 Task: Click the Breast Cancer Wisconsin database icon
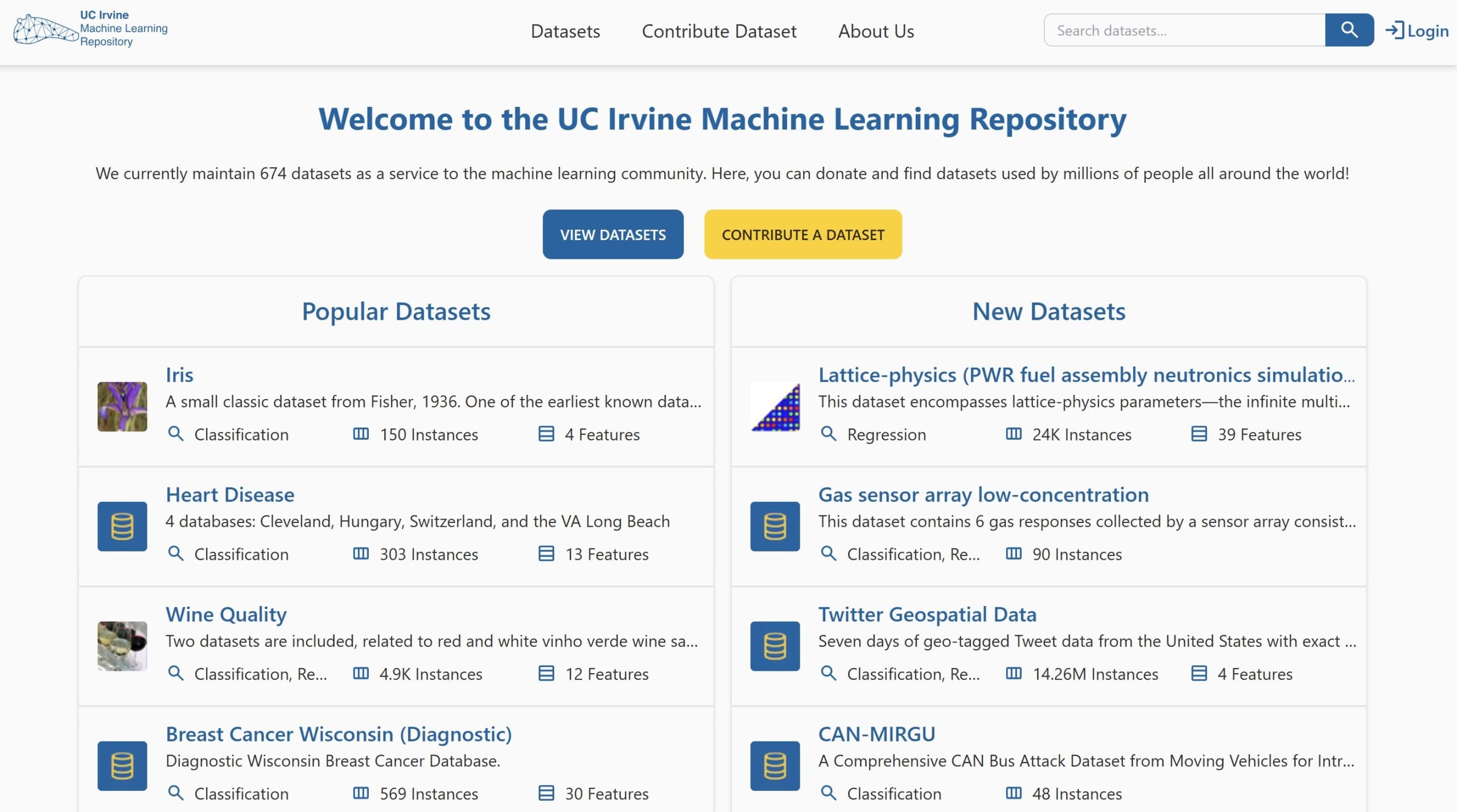pos(122,766)
